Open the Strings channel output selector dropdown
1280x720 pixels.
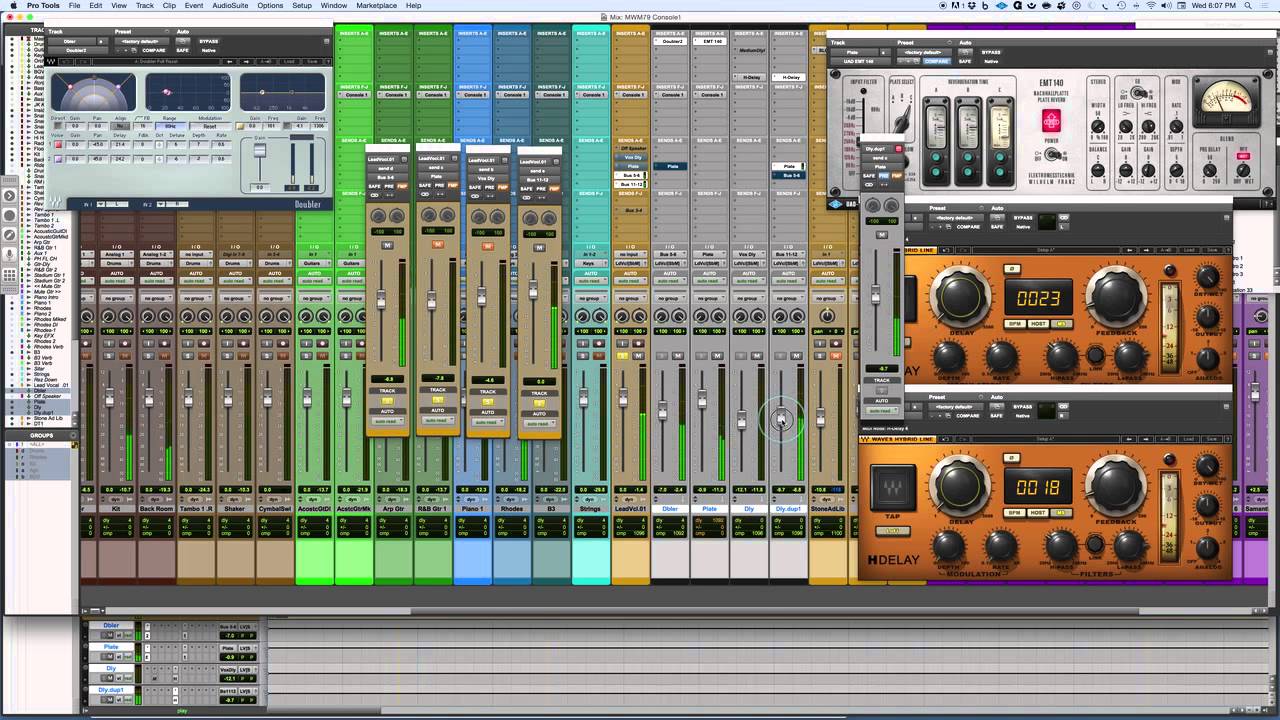[590, 263]
